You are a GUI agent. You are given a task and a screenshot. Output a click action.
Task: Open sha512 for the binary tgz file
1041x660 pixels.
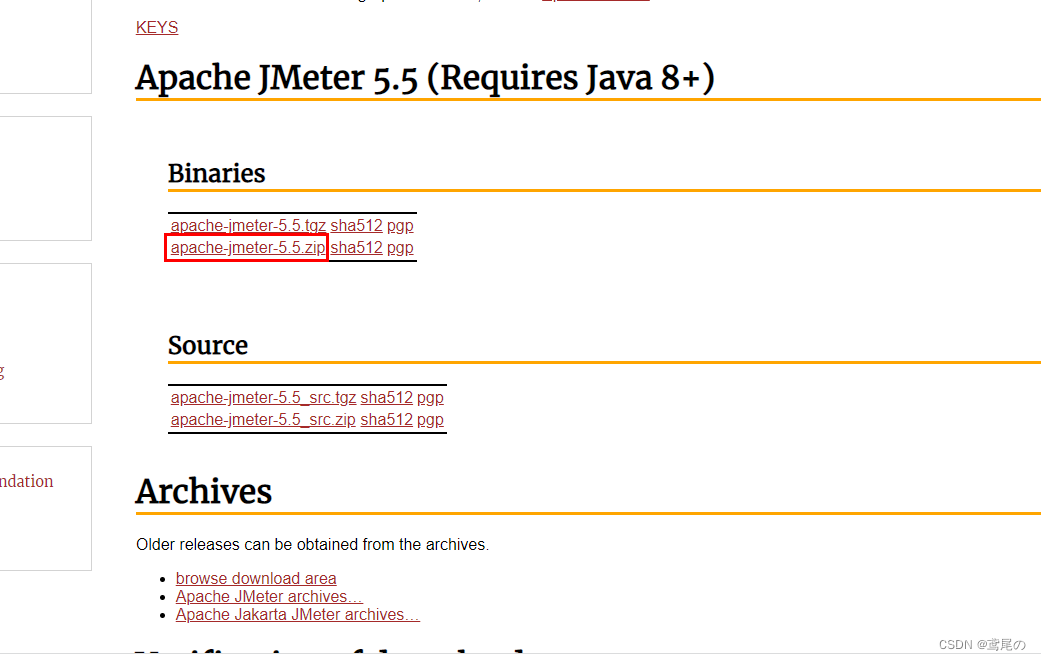click(357, 226)
